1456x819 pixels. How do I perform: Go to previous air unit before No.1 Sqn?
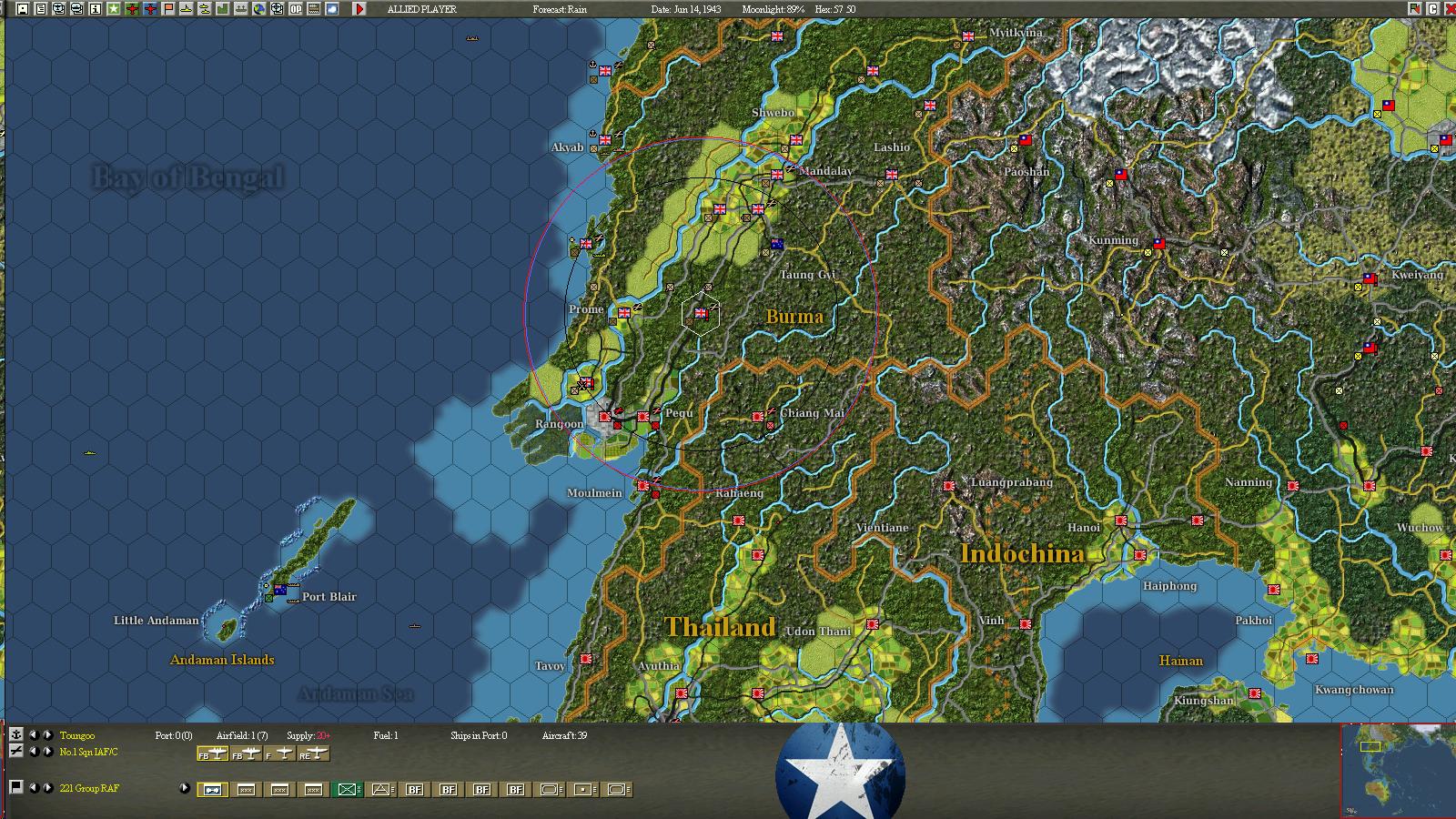34,751
